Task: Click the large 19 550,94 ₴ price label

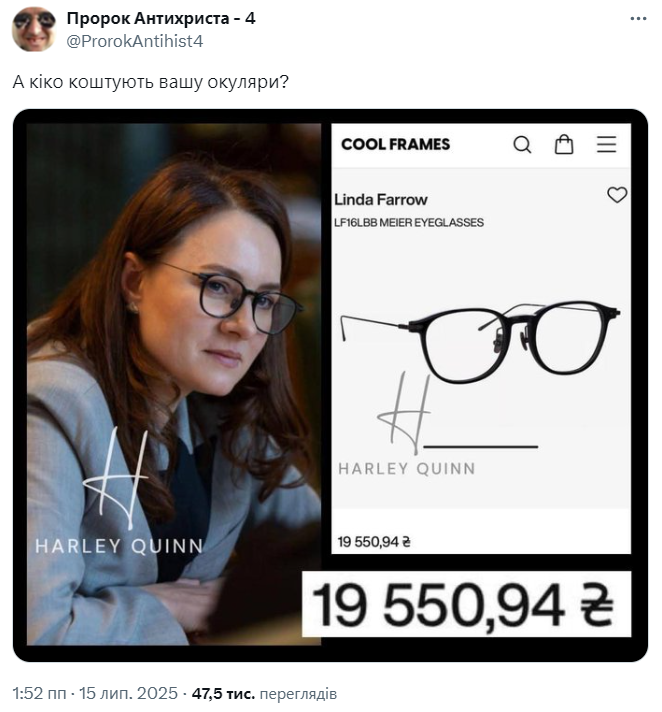Action: [x=466, y=604]
